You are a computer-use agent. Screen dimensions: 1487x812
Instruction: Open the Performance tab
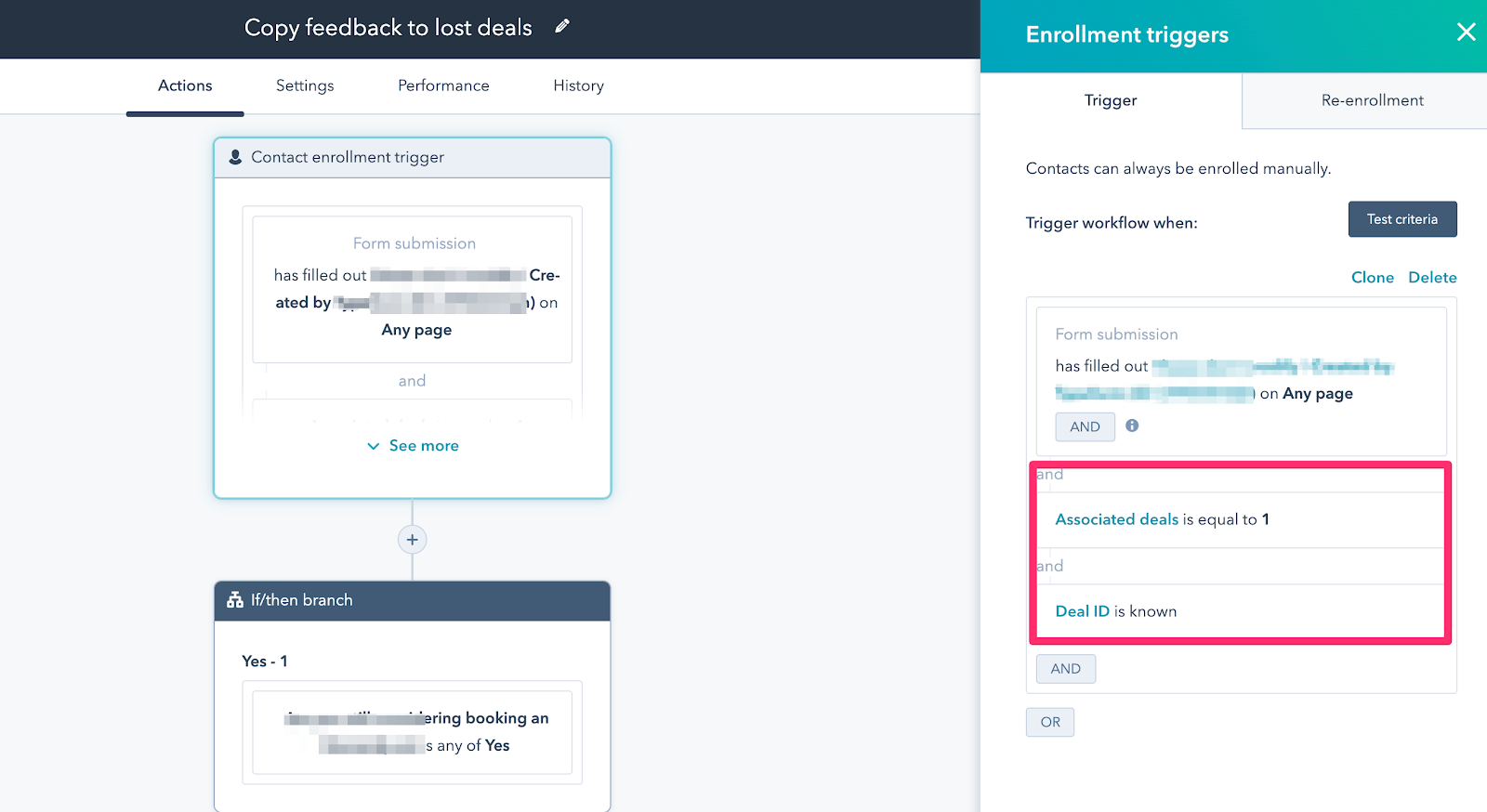443,85
